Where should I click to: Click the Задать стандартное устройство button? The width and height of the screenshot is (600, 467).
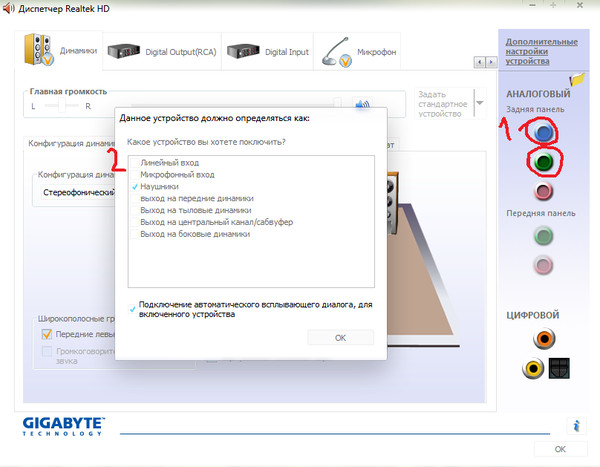tap(444, 104)
